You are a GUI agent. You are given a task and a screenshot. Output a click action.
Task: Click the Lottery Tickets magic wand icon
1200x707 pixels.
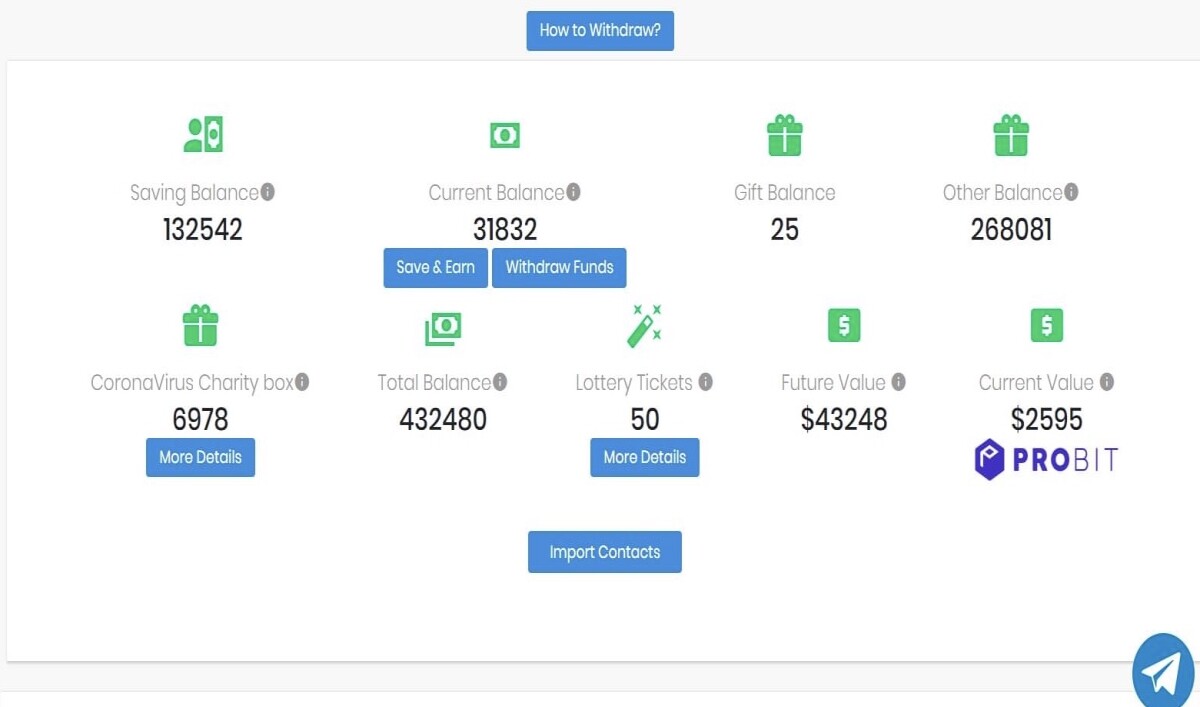coord(645,326)
